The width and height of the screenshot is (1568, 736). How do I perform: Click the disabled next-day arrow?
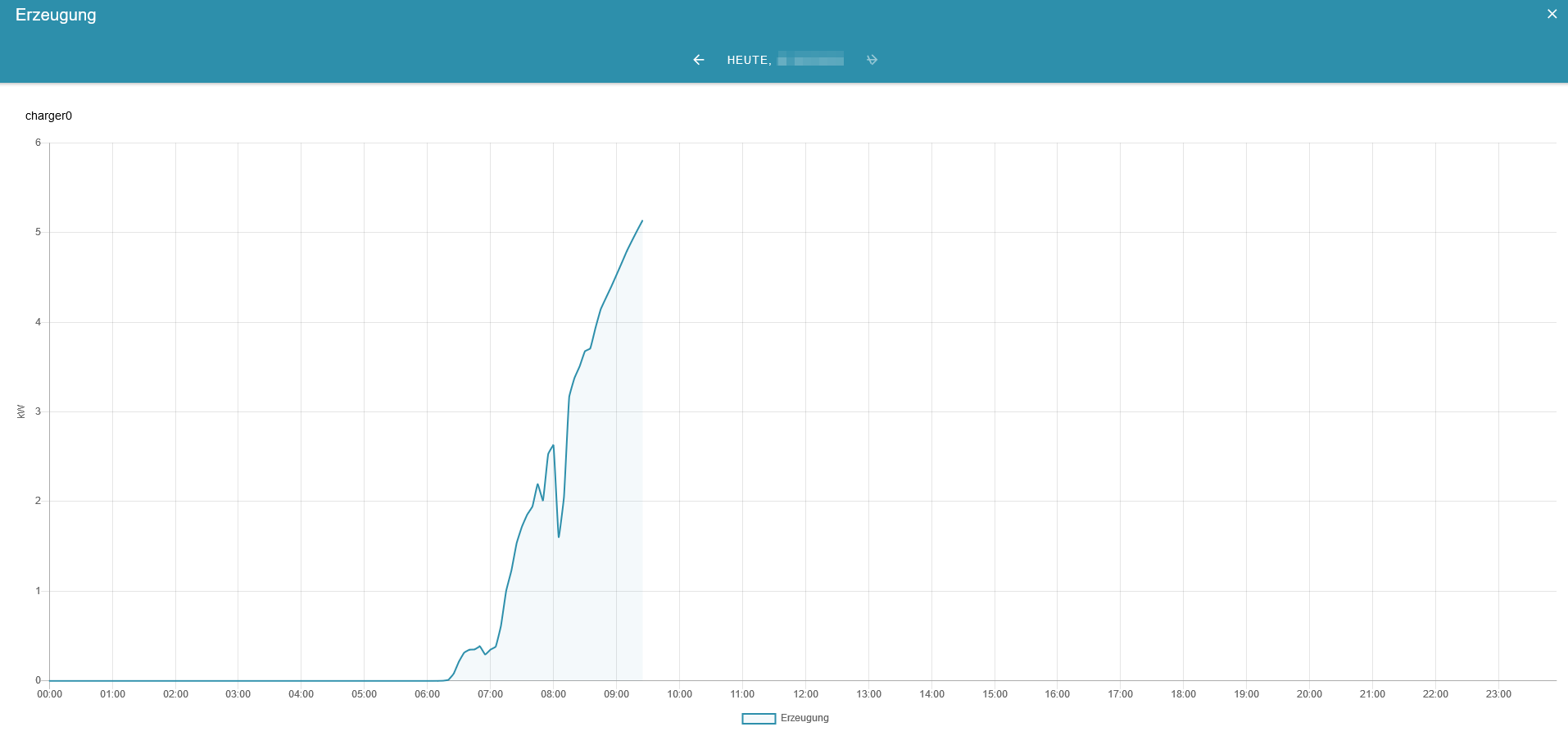point(872,60)
